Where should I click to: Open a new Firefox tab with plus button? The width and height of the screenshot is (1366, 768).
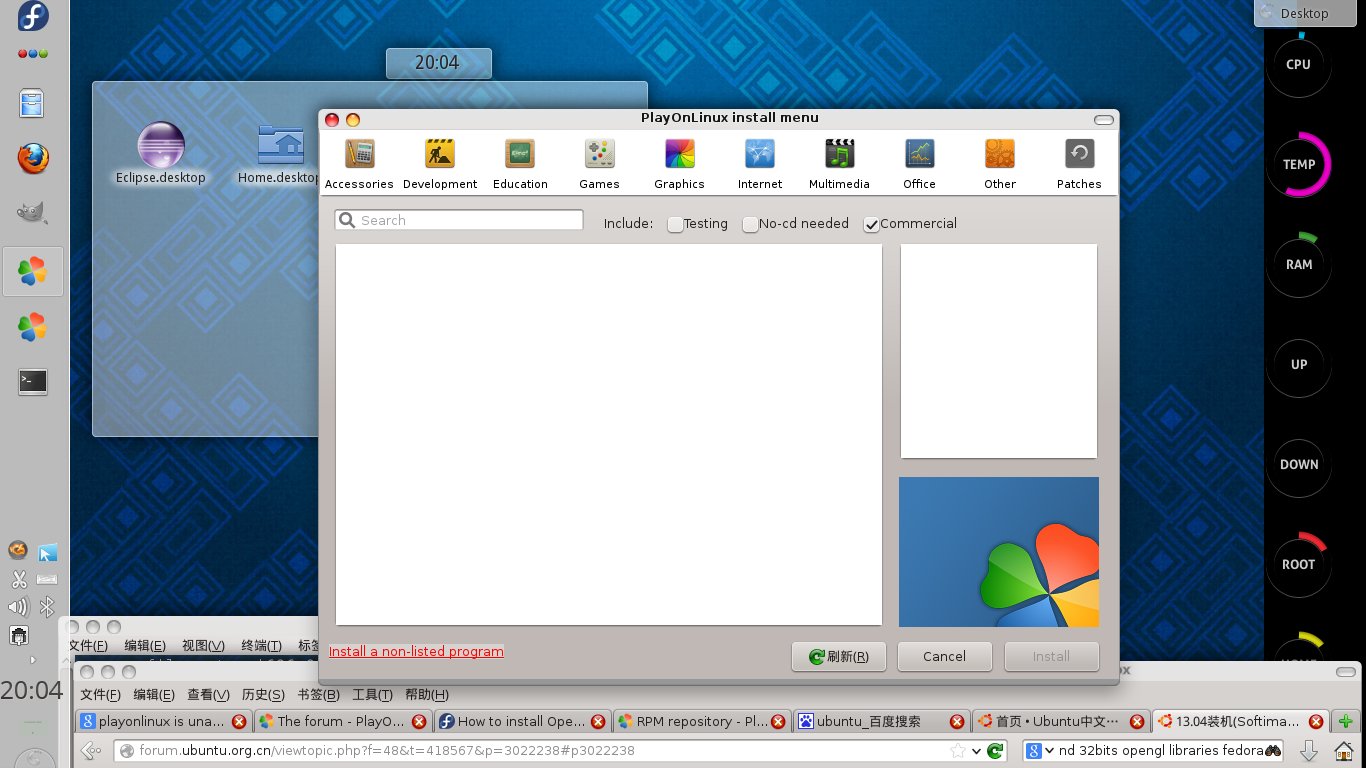[1346, 721]
